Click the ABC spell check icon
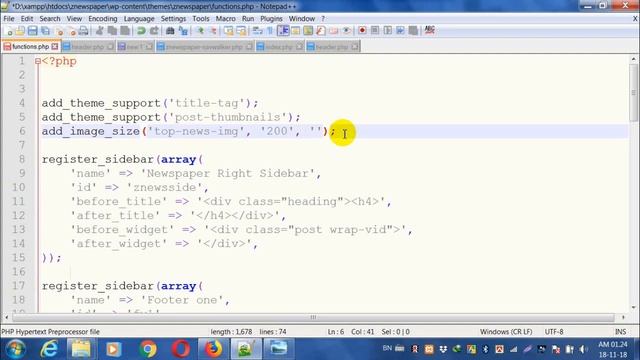The width and height of the screenshot is (640, 360). coord(429,30)
